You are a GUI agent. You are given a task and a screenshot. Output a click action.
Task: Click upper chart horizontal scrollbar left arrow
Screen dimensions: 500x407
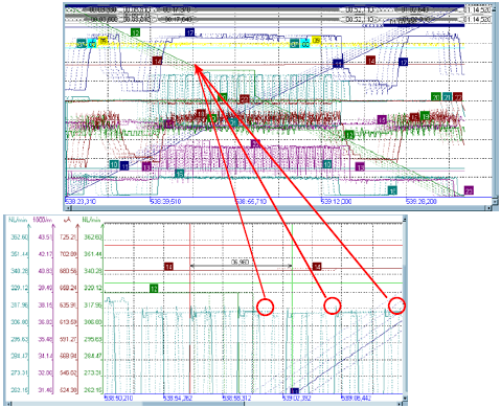click(x=68, y=208)
